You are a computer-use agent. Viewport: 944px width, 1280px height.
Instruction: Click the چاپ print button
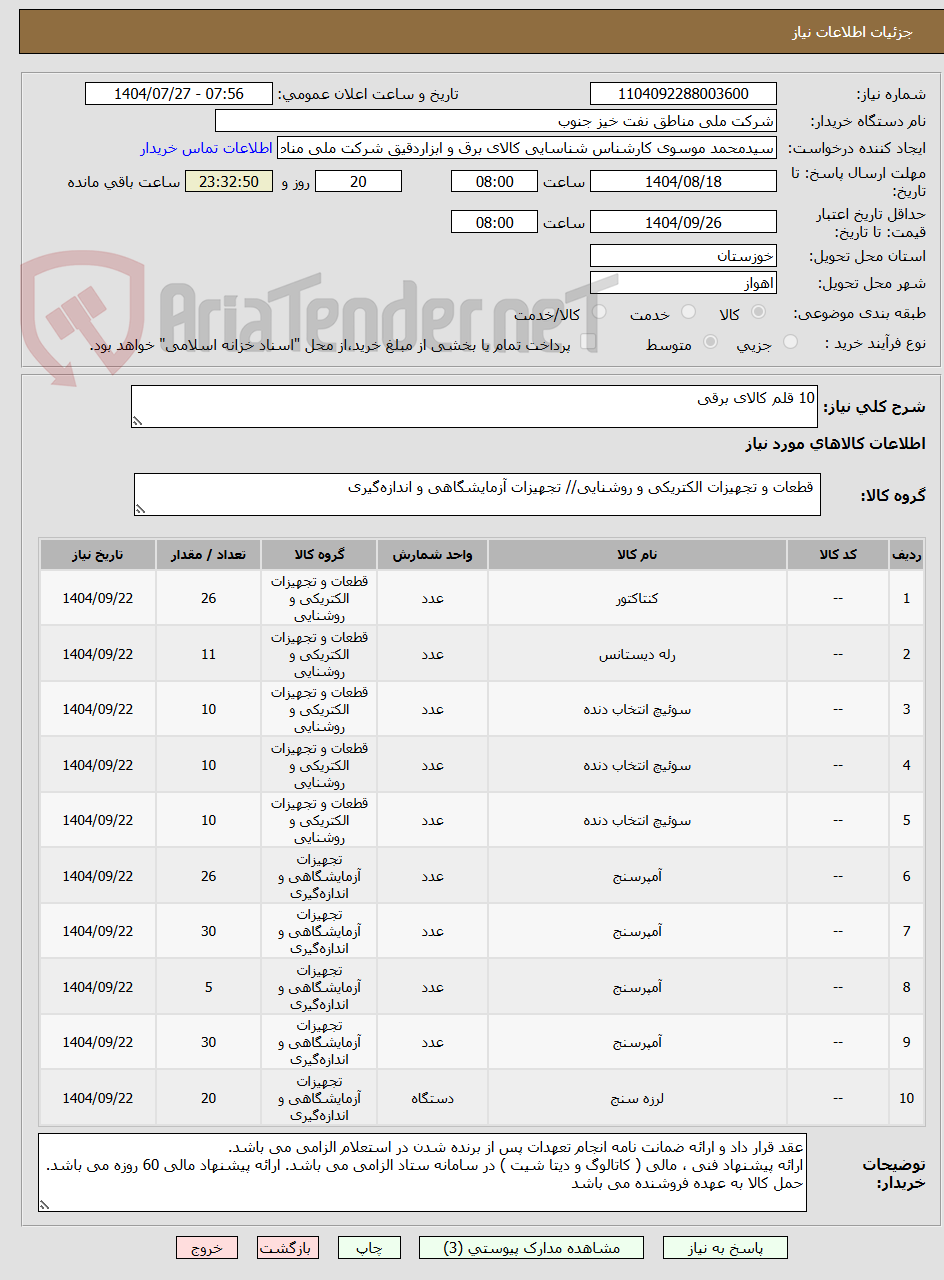pos(369,1248)
